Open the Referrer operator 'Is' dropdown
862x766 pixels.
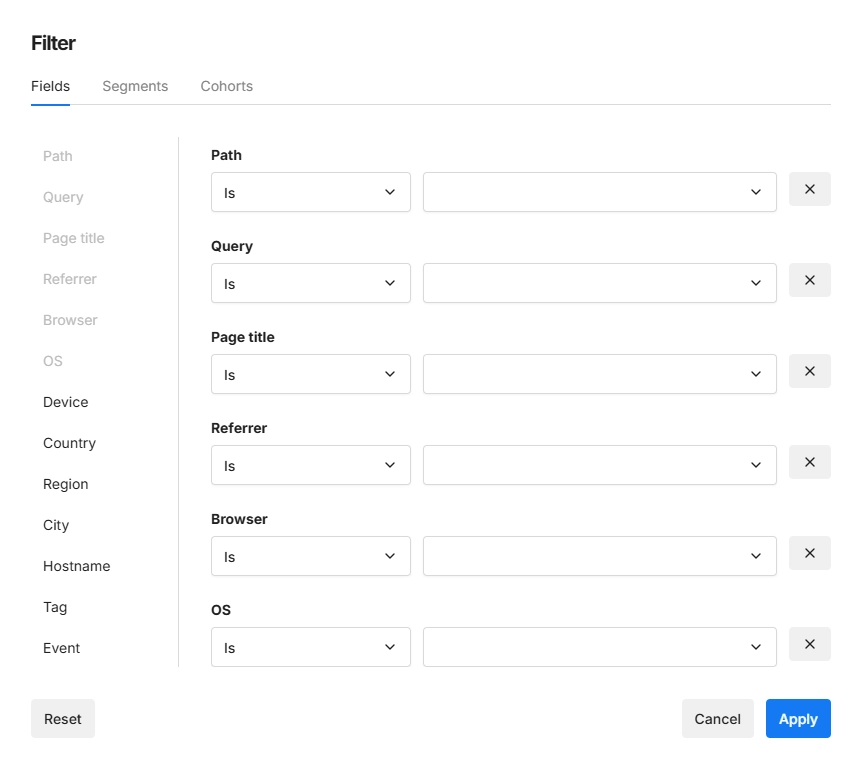coord(310,465)
